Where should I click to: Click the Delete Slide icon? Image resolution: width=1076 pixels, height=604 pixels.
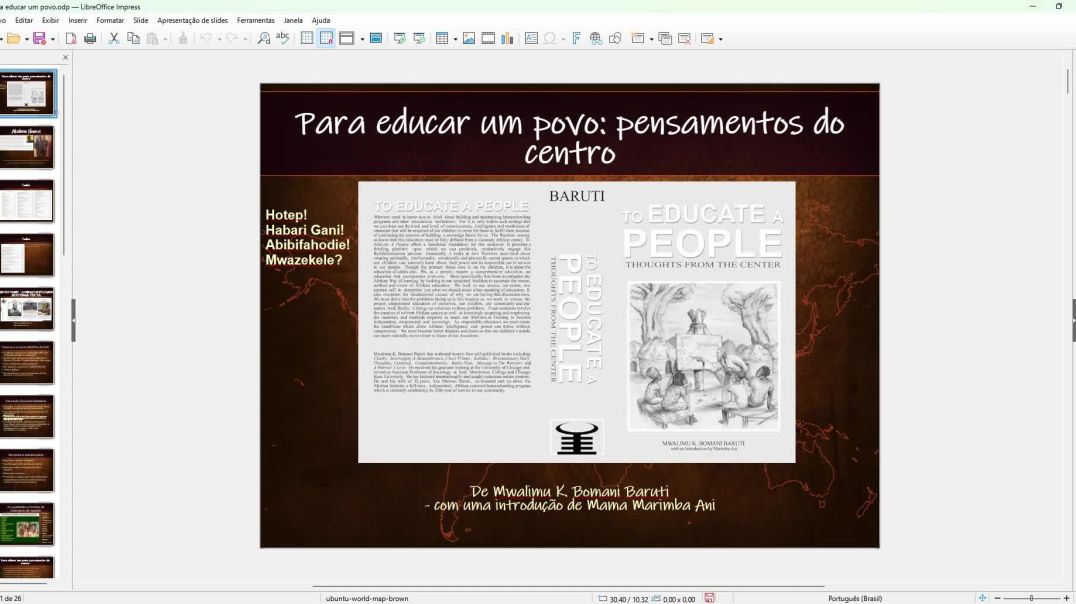pos(684,38)
